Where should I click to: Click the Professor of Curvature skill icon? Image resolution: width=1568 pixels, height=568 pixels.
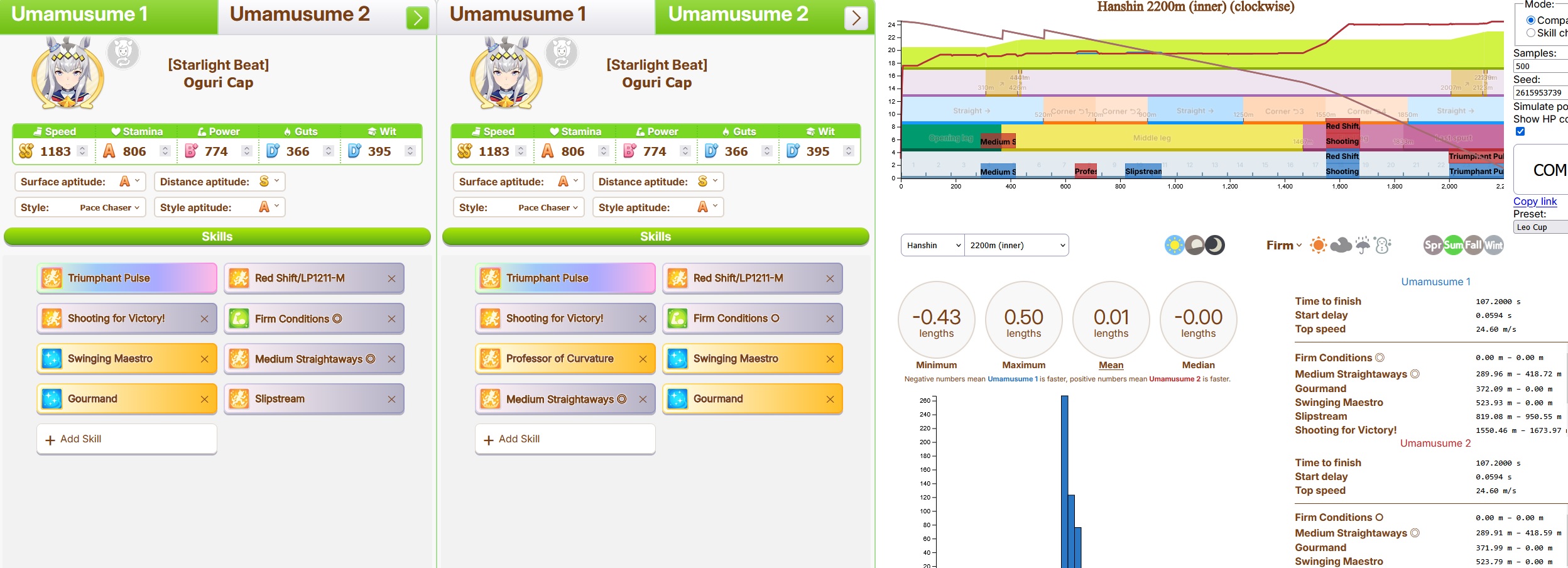[490, 359]
